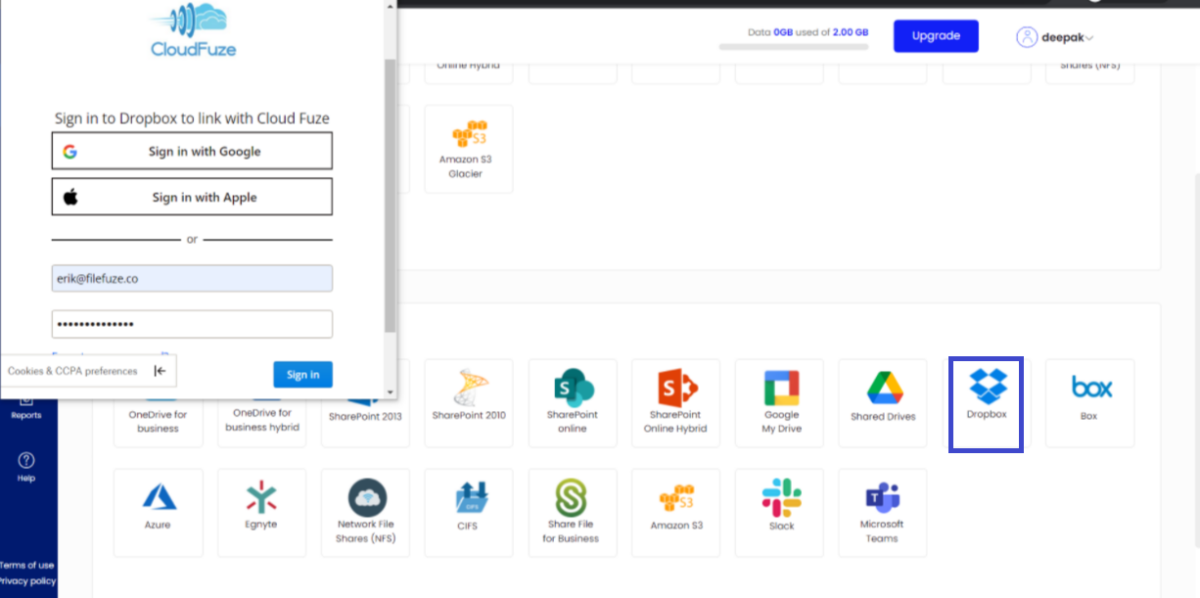The height and width of the screenshot is (598, 1200).
Task: Click the Sign in button
Action: click(302, 373)
